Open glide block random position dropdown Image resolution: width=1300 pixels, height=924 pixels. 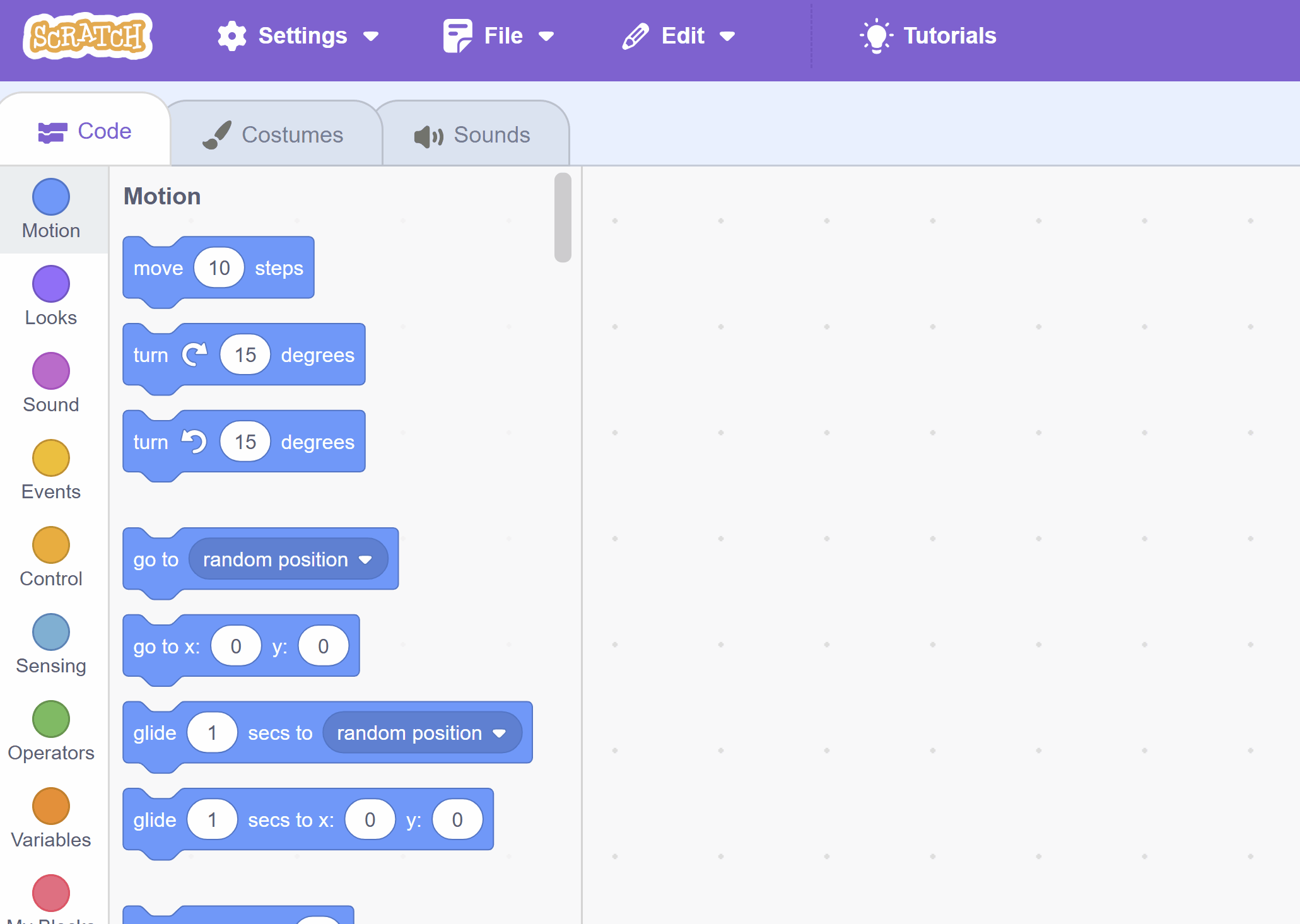pyautogui.click(x=421, y=733)
